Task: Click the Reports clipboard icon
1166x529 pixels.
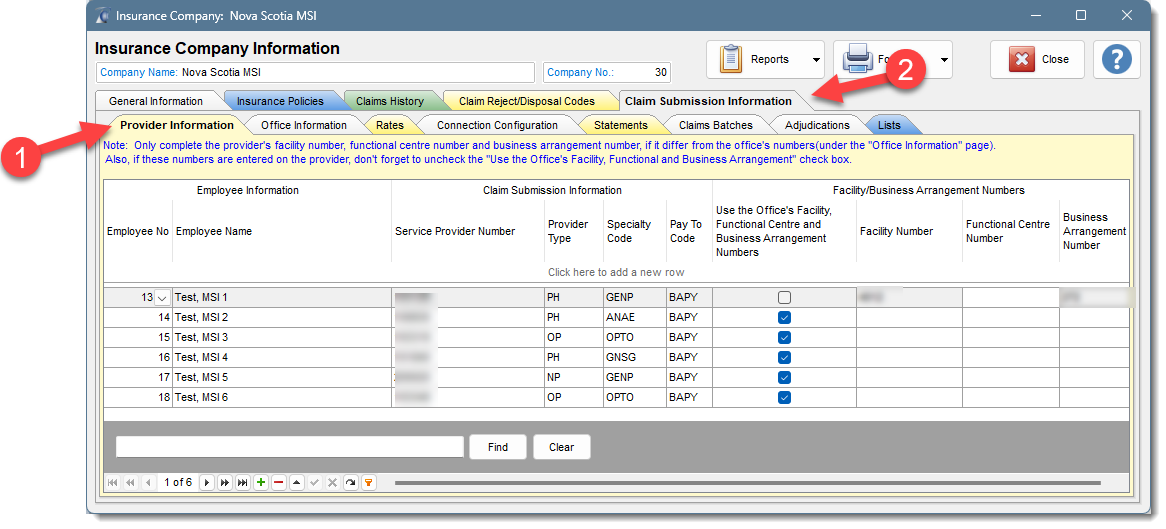Action: point(731,60)
